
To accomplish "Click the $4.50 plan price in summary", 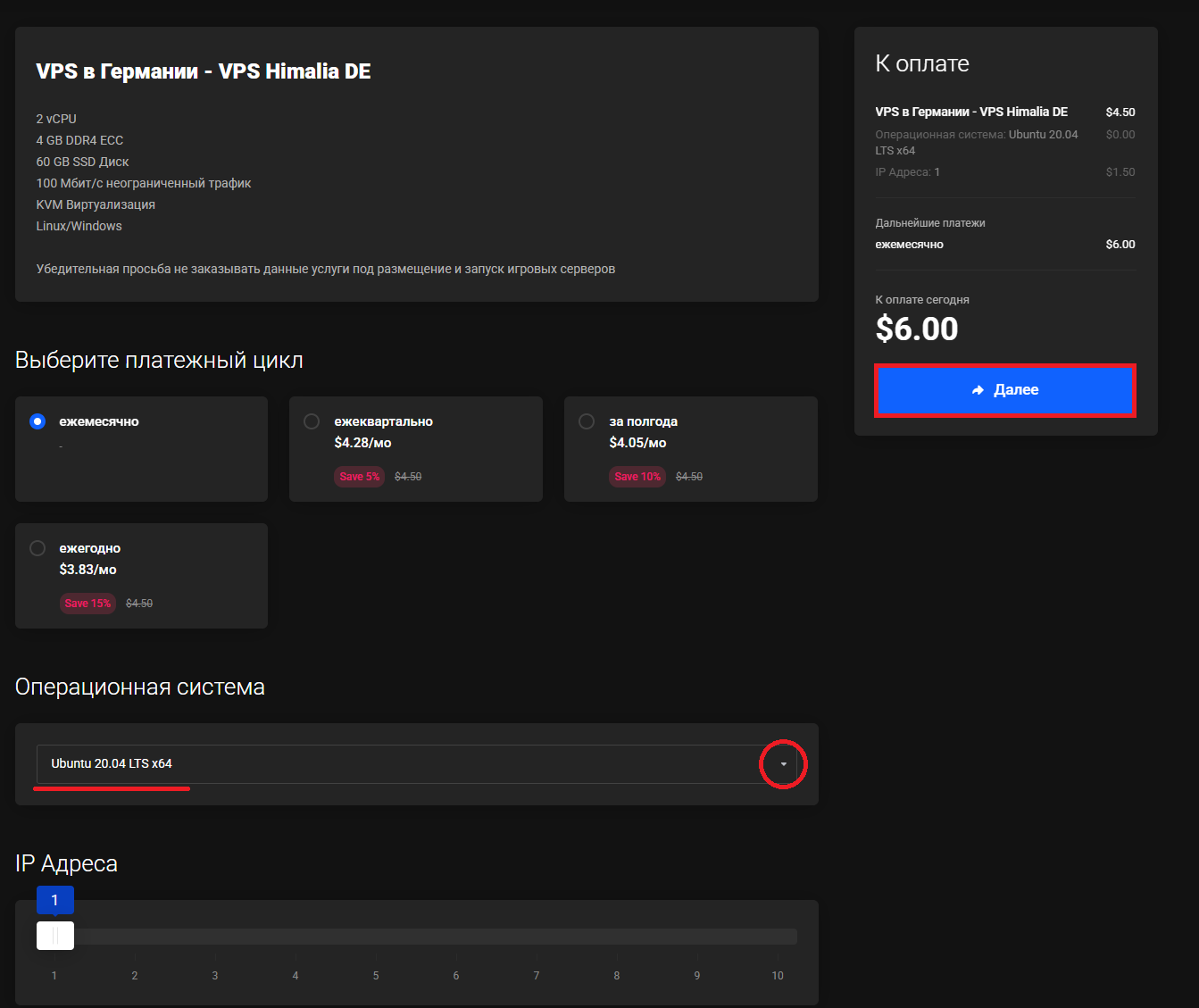I will coord(1120,112).
